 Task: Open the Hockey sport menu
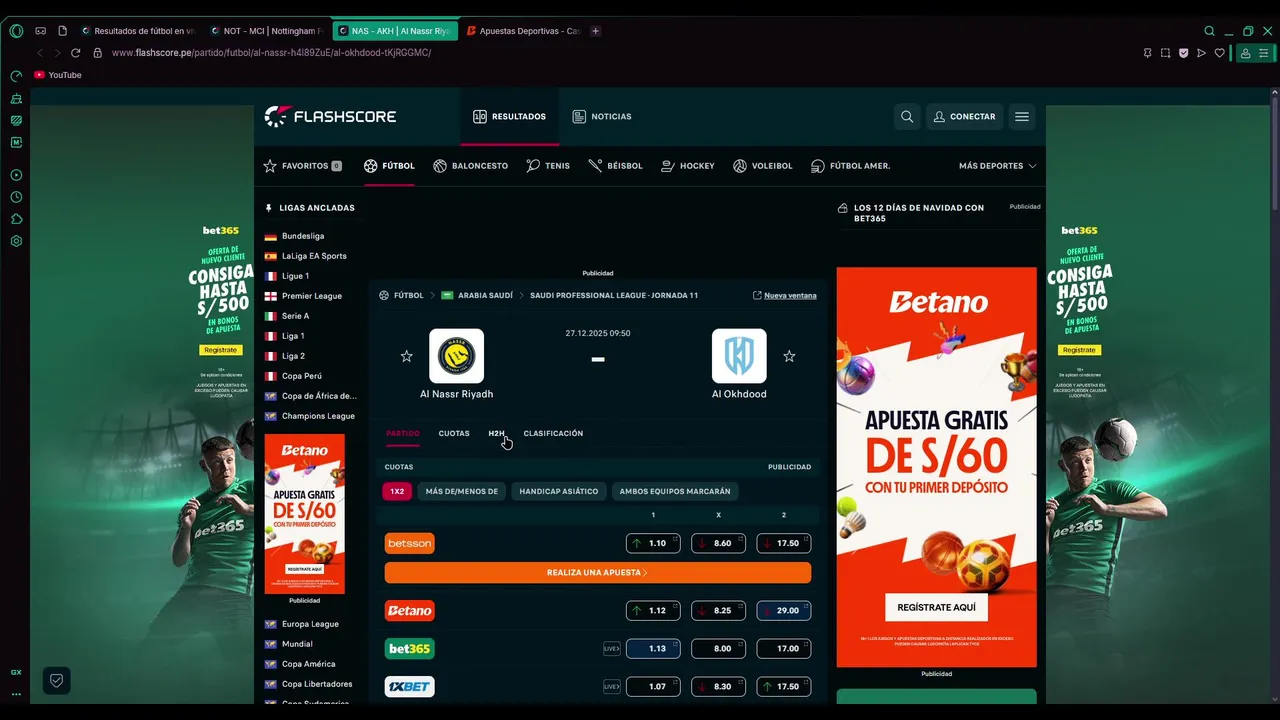click(688, 166)
